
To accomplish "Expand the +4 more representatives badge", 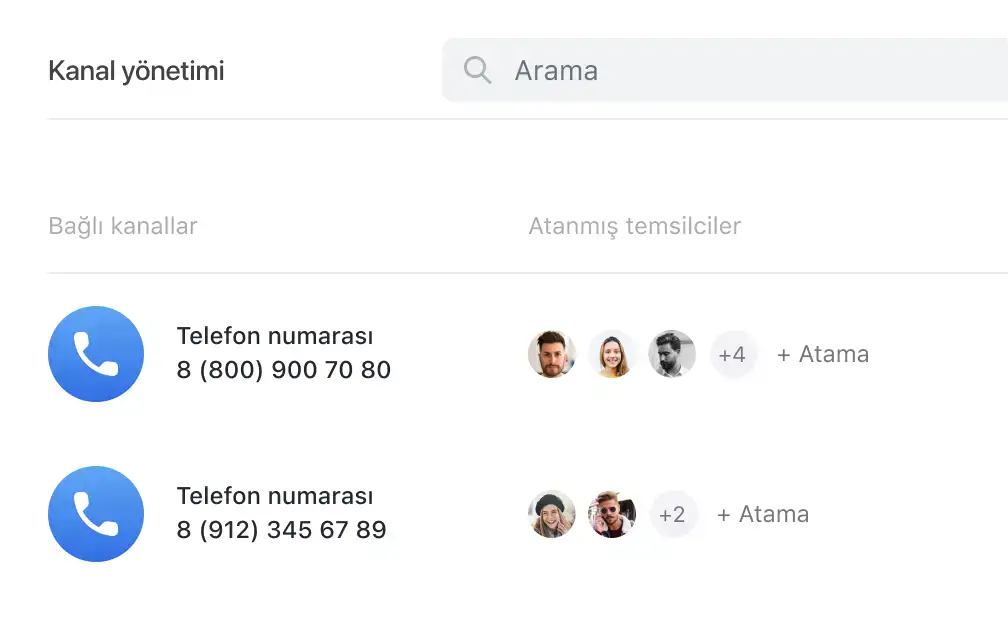I will (x=732, y=354).
